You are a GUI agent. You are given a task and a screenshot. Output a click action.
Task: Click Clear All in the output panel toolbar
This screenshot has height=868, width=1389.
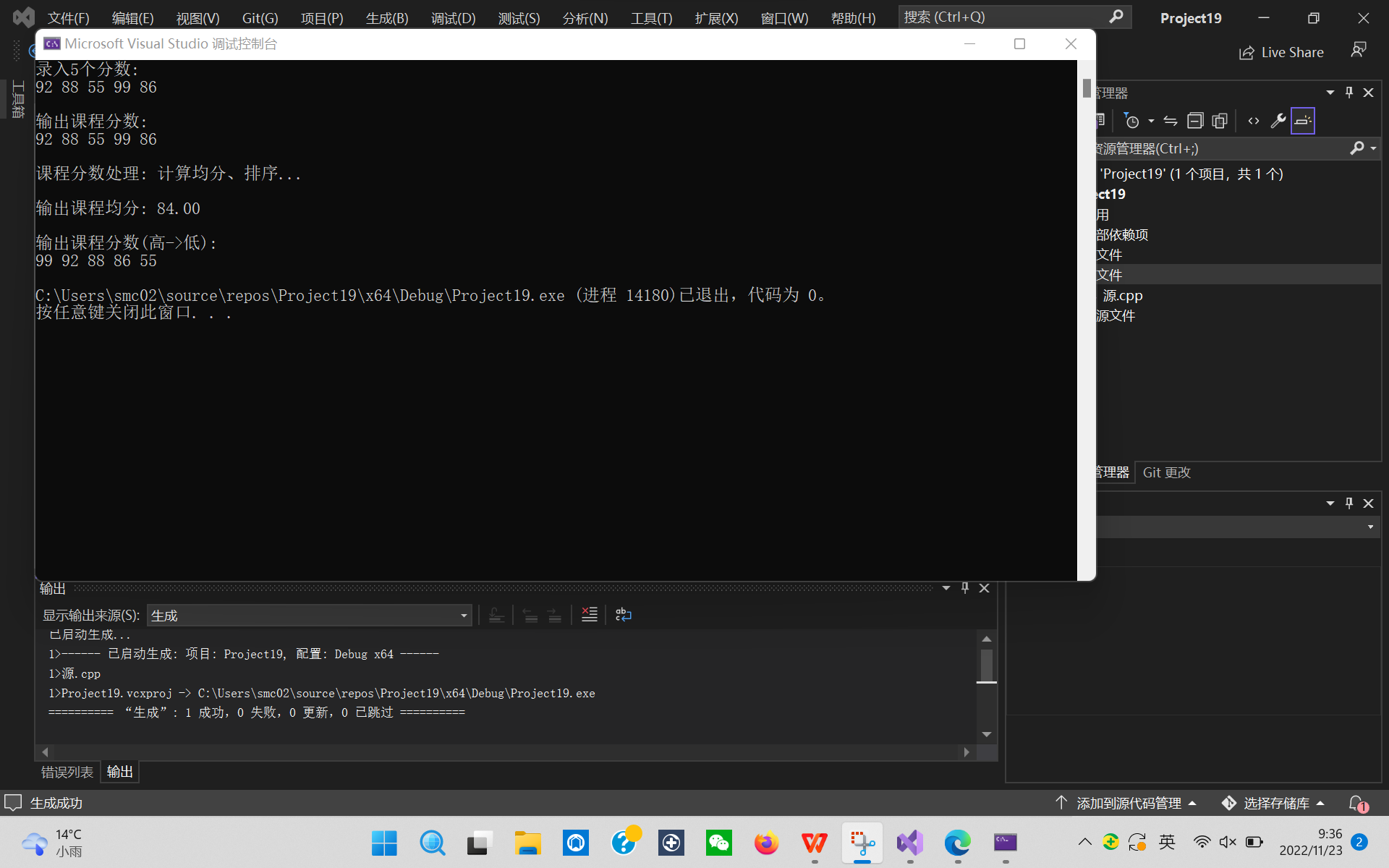point(590,615)
